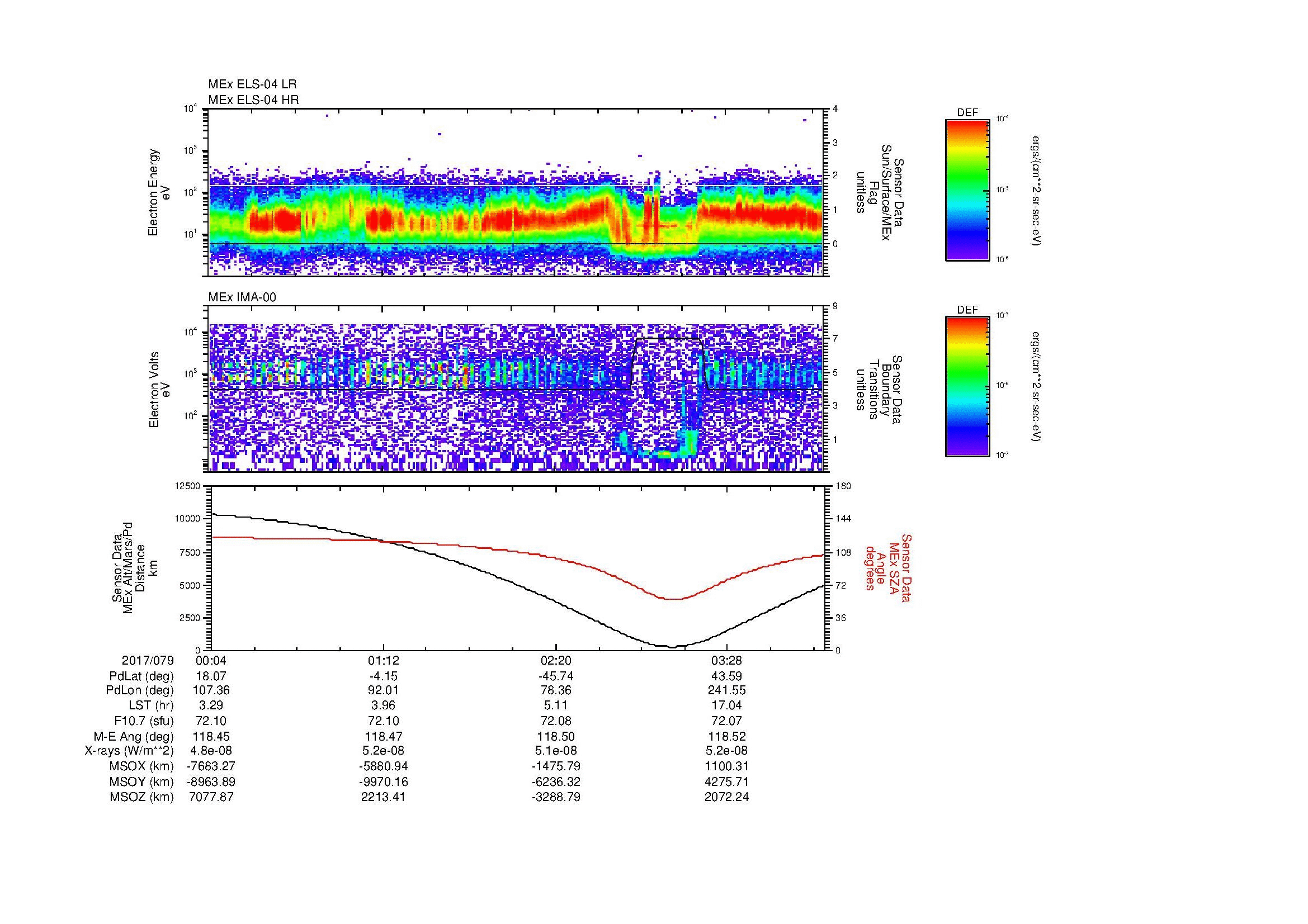This screenshot has height=924, width=1308.
Task: Click the 02:20 time tick label
Action: [555, 660]
